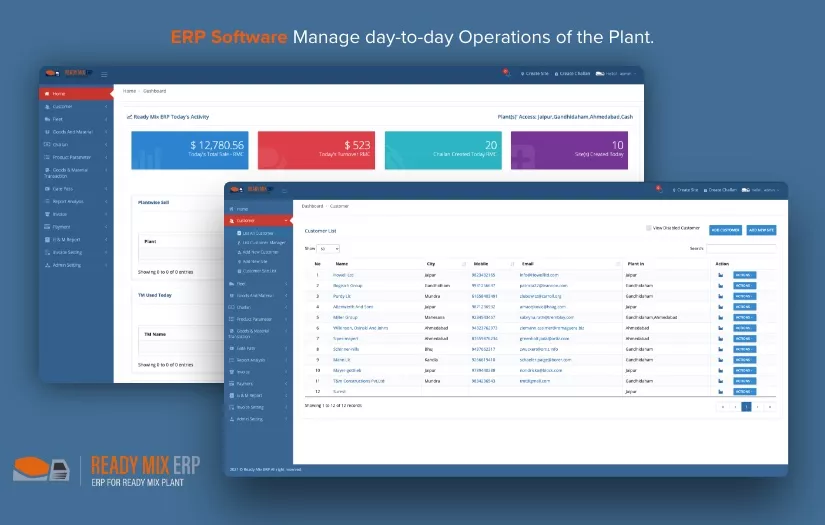Screen dimensions: 825x525
Task: Click Create Site in the front window header
Action: [x=685, y=190]
